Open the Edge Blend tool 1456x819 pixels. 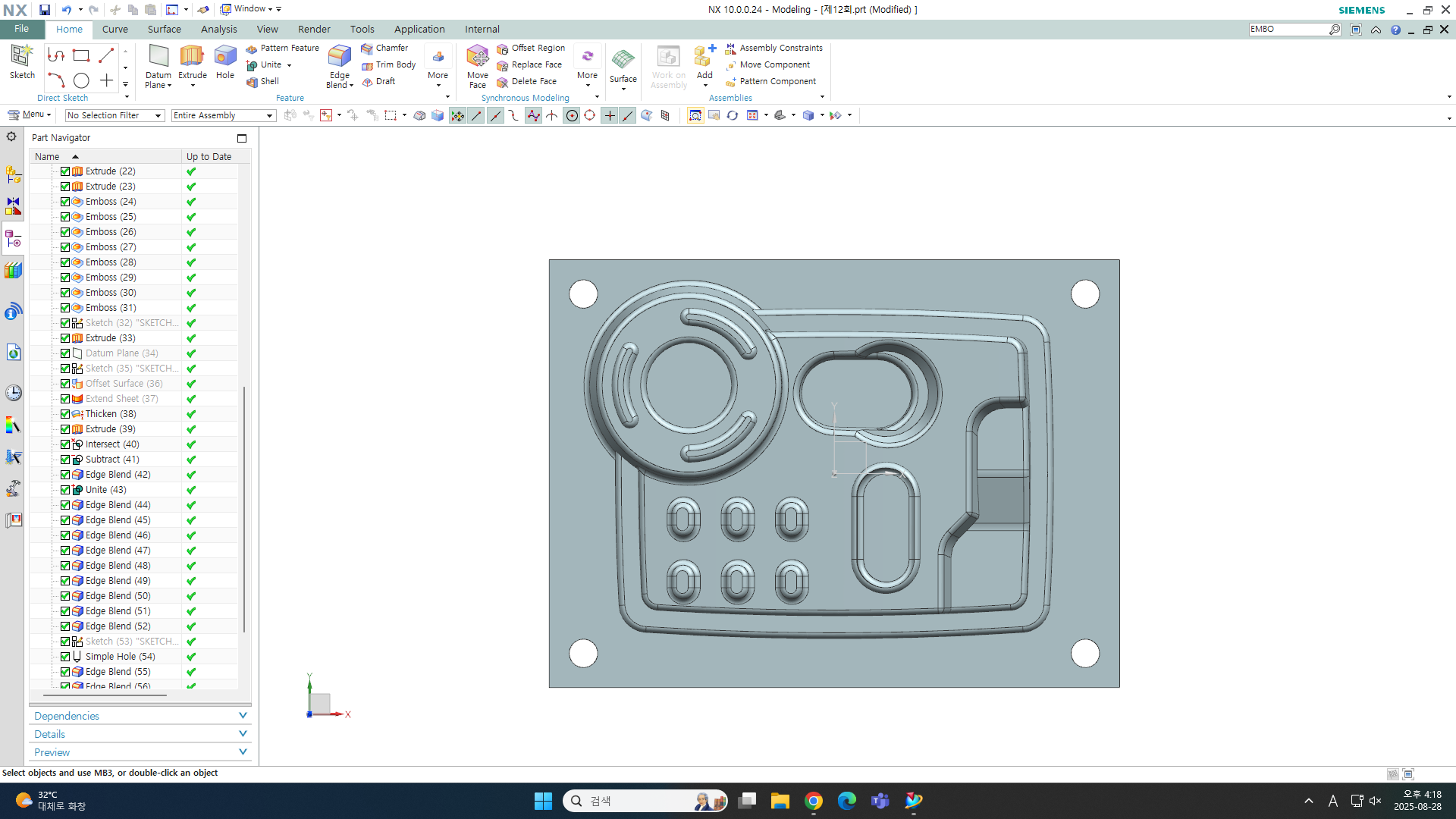[x=339, y=58]
